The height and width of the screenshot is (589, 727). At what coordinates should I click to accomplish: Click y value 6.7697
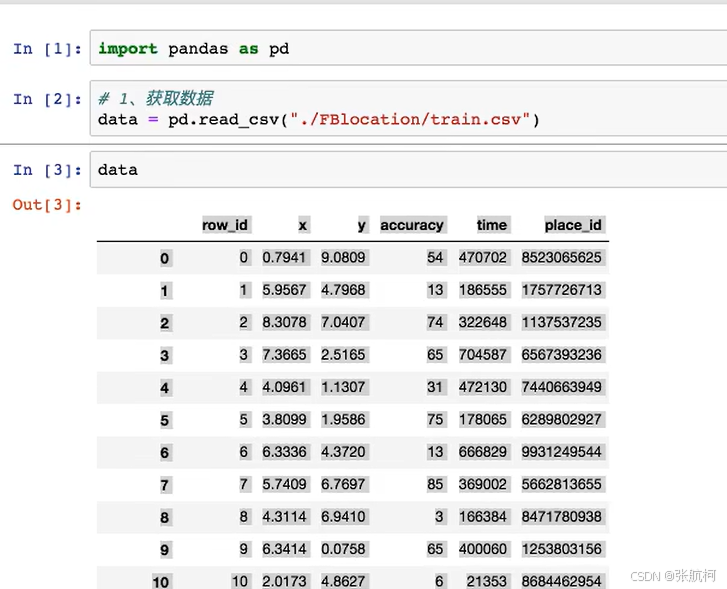[x=344, y=484]
